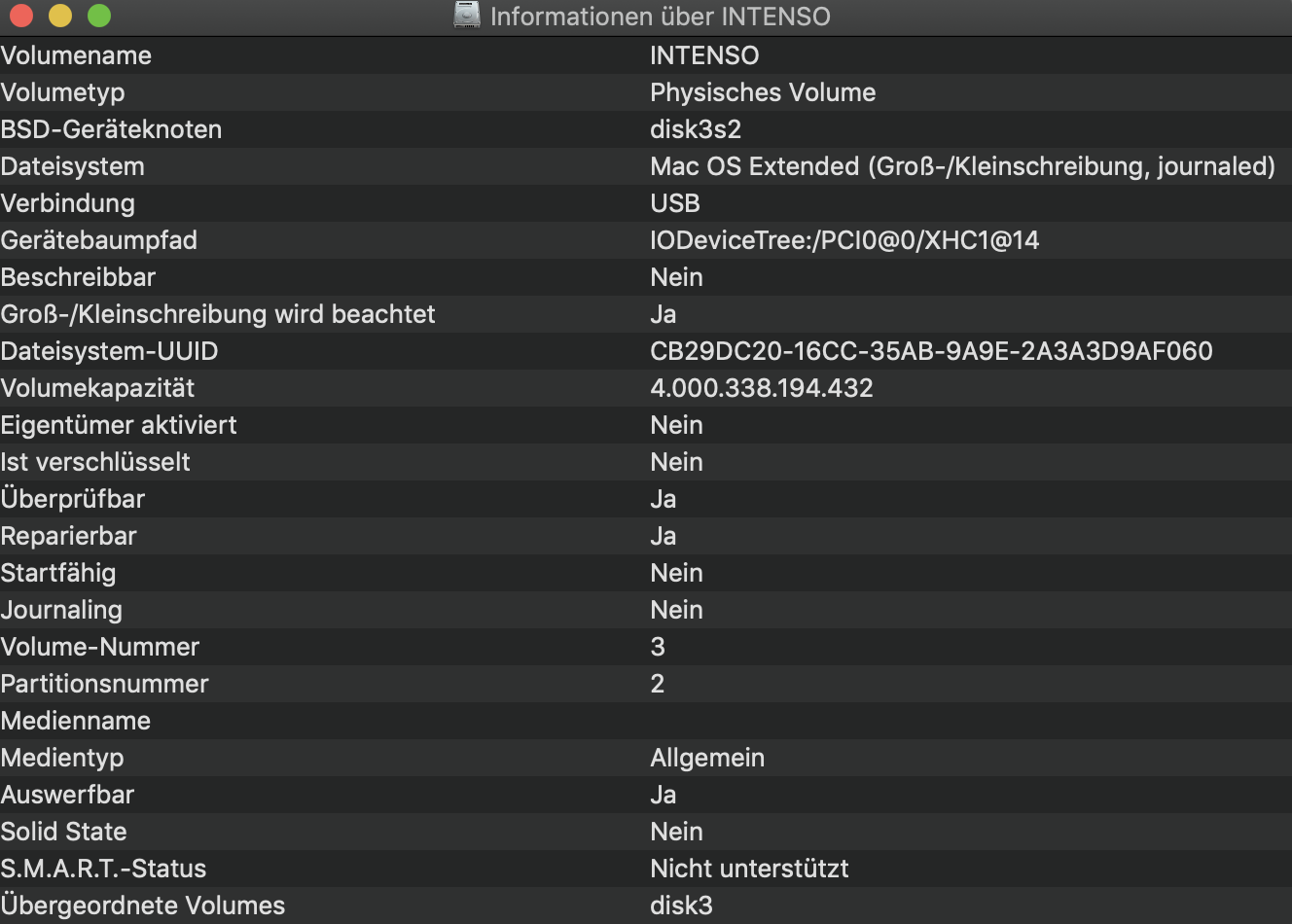Click the Dateisystem-UUID value
Image resolution: width=1292 pixels, height=924 pixels.
coord(931,351)
